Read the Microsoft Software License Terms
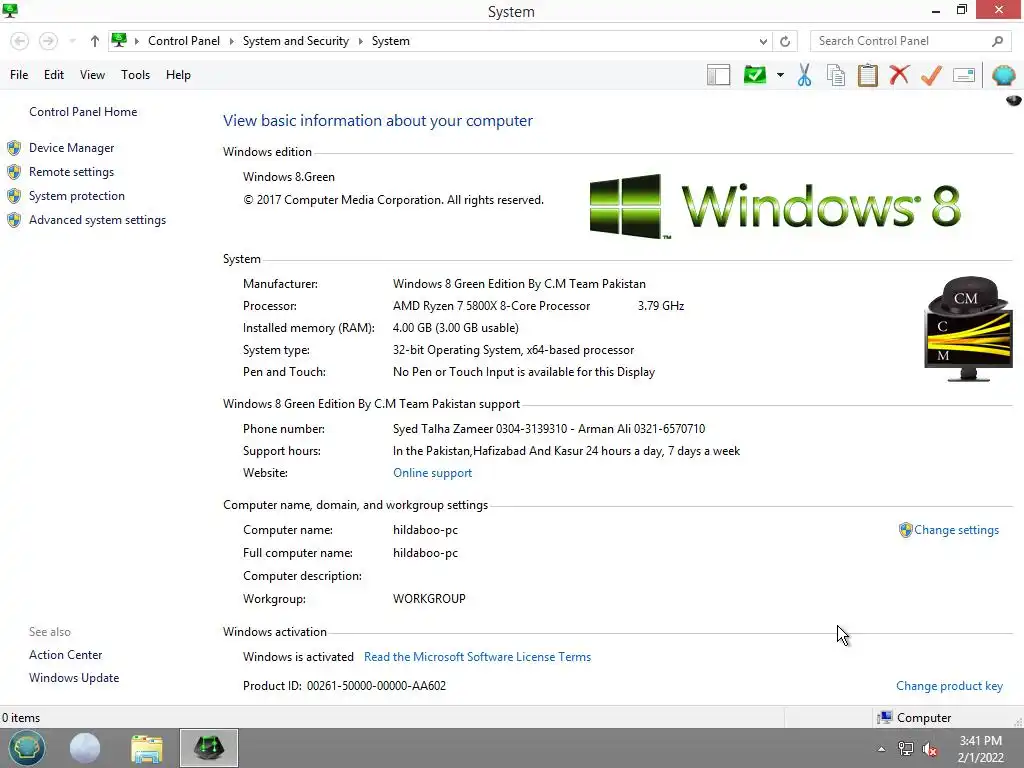1024x768 pixels. (x=477, y=657)
